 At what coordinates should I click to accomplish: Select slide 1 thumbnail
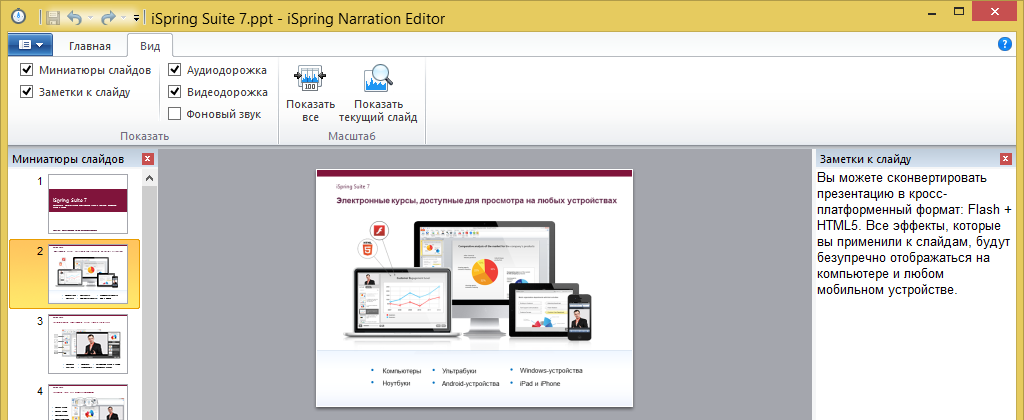[88, 203]
